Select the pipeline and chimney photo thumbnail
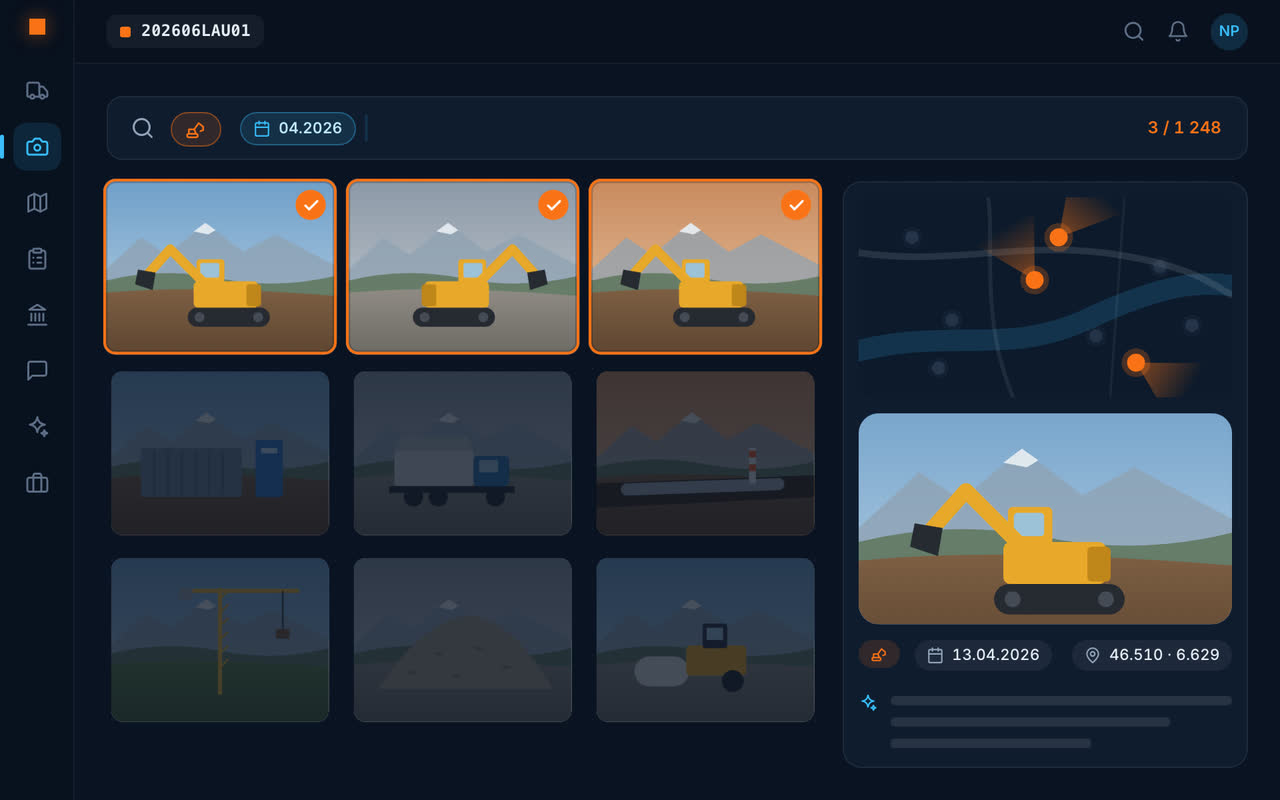 coord(705,453)
